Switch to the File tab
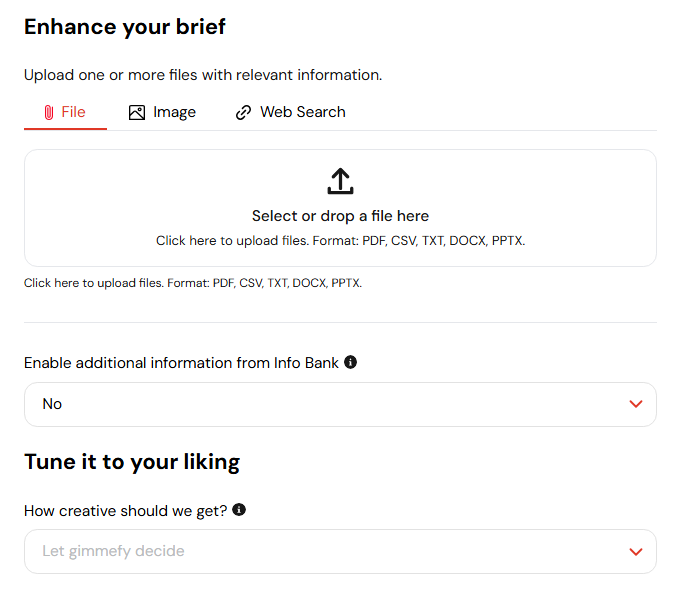This screenshot has height=595, width=685. pyautogui.click(x=65, y=113)
